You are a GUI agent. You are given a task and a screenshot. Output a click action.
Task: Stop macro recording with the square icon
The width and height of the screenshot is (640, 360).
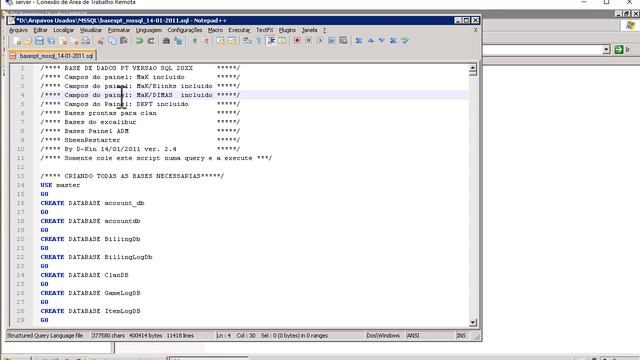[309, 41]
